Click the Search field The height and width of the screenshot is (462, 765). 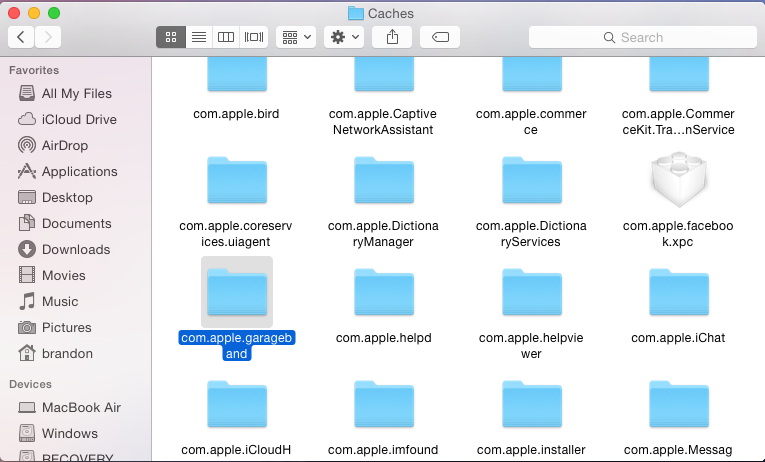(642, 37)
